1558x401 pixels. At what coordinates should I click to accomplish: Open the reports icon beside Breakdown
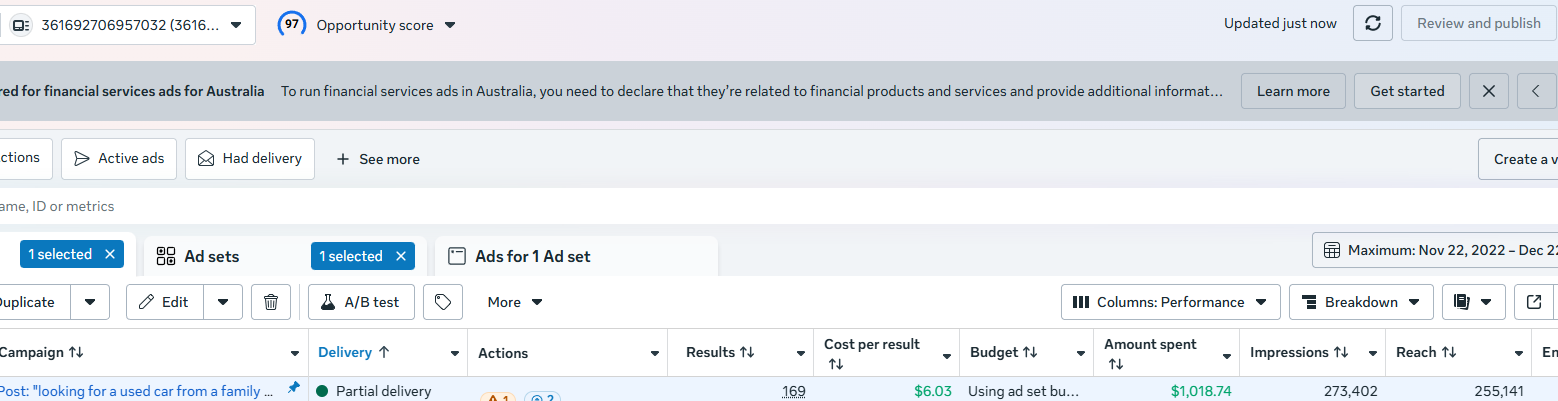[1473, 302]
